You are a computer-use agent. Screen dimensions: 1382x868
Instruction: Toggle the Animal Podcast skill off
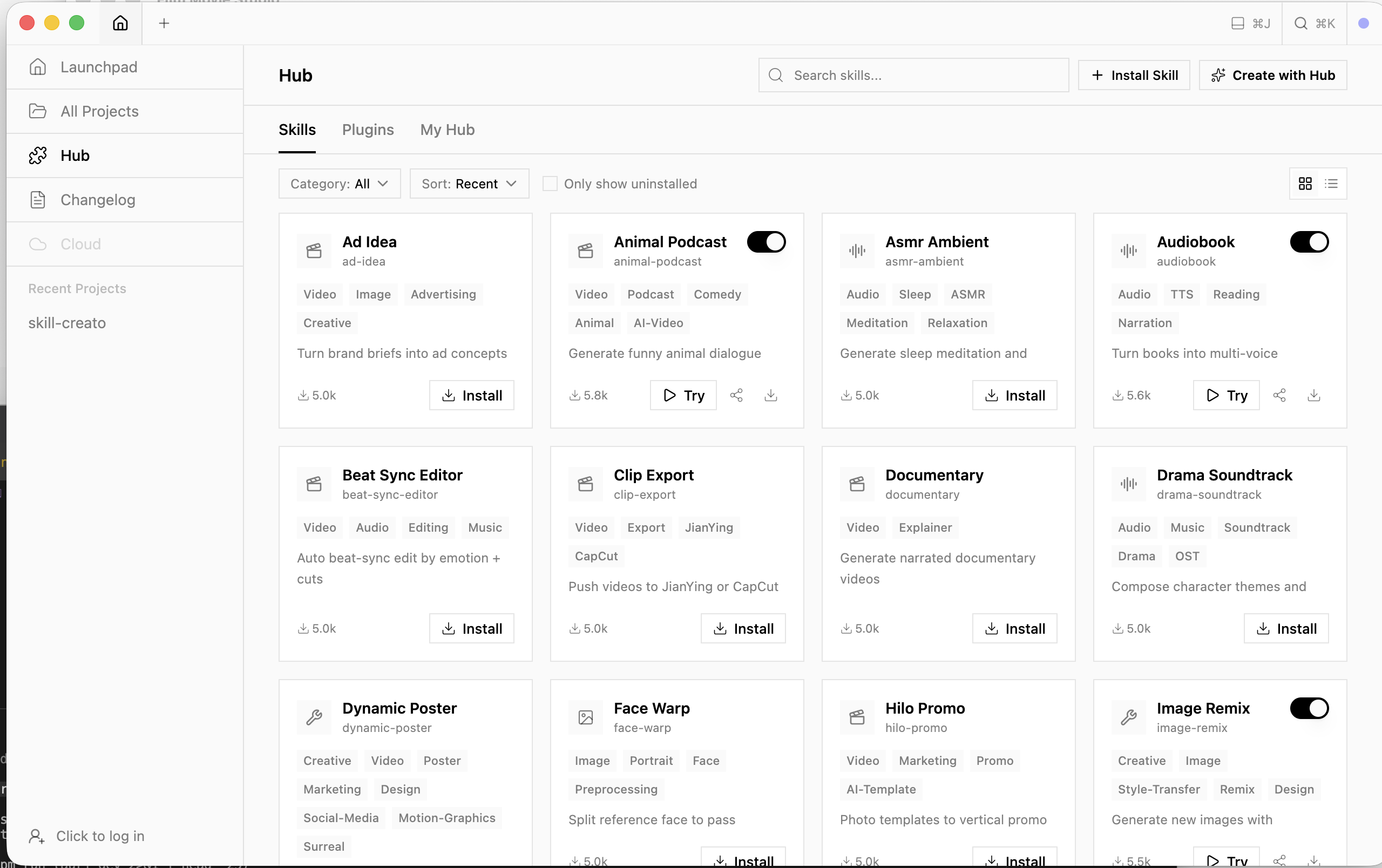point(766,242)
